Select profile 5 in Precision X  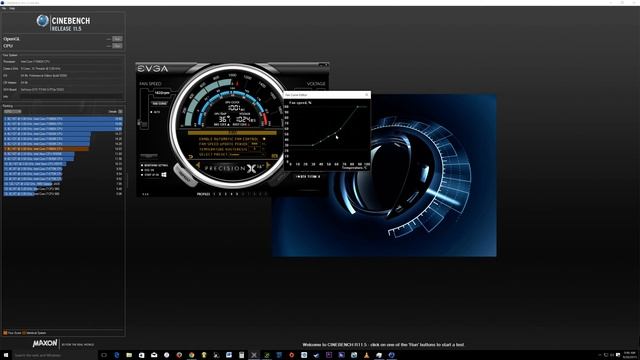[237, 194]
